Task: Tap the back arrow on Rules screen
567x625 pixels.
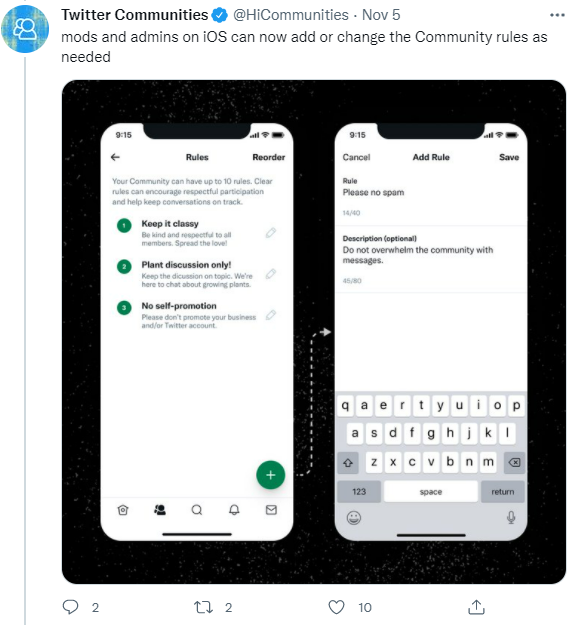Action: tap(115, 157)
